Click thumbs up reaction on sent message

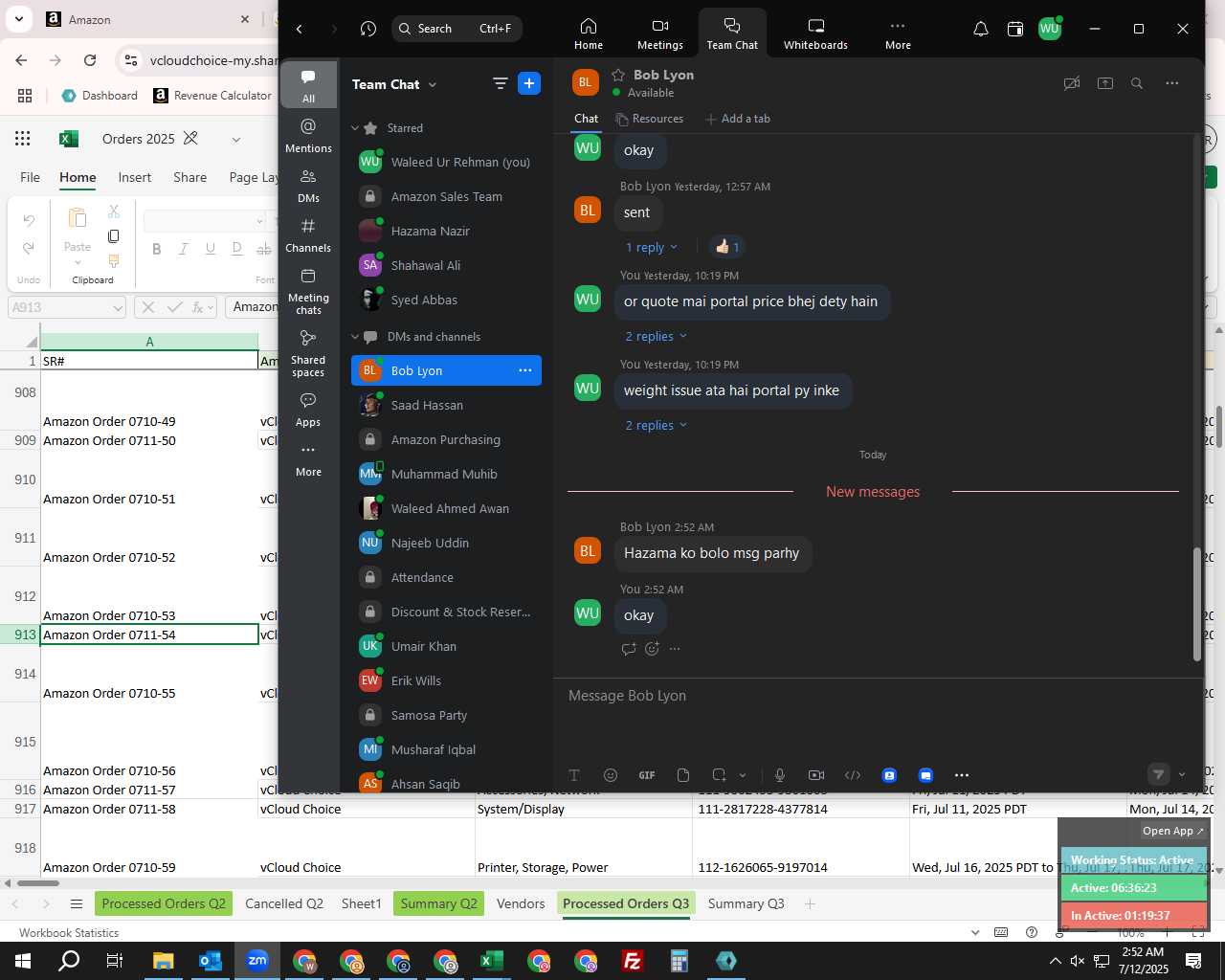[726, 247]
